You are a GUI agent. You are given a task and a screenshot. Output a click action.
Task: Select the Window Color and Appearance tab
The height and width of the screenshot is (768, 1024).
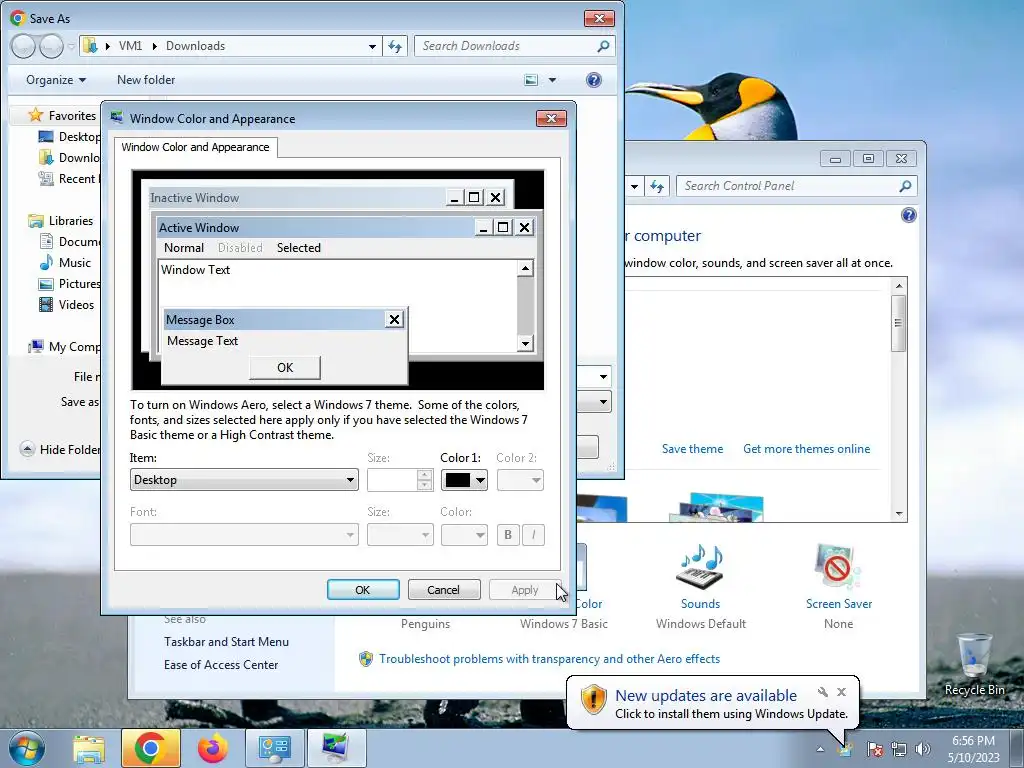(x=195, y=147)
